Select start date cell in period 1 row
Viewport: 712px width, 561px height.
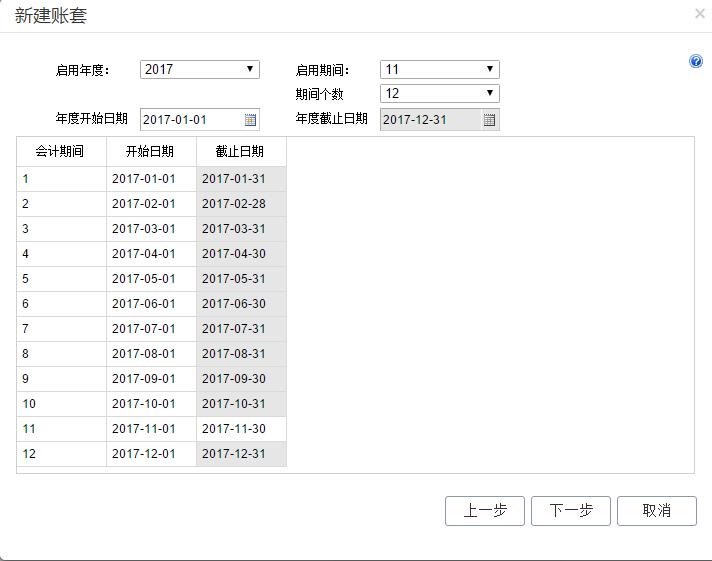click(151, 179)
